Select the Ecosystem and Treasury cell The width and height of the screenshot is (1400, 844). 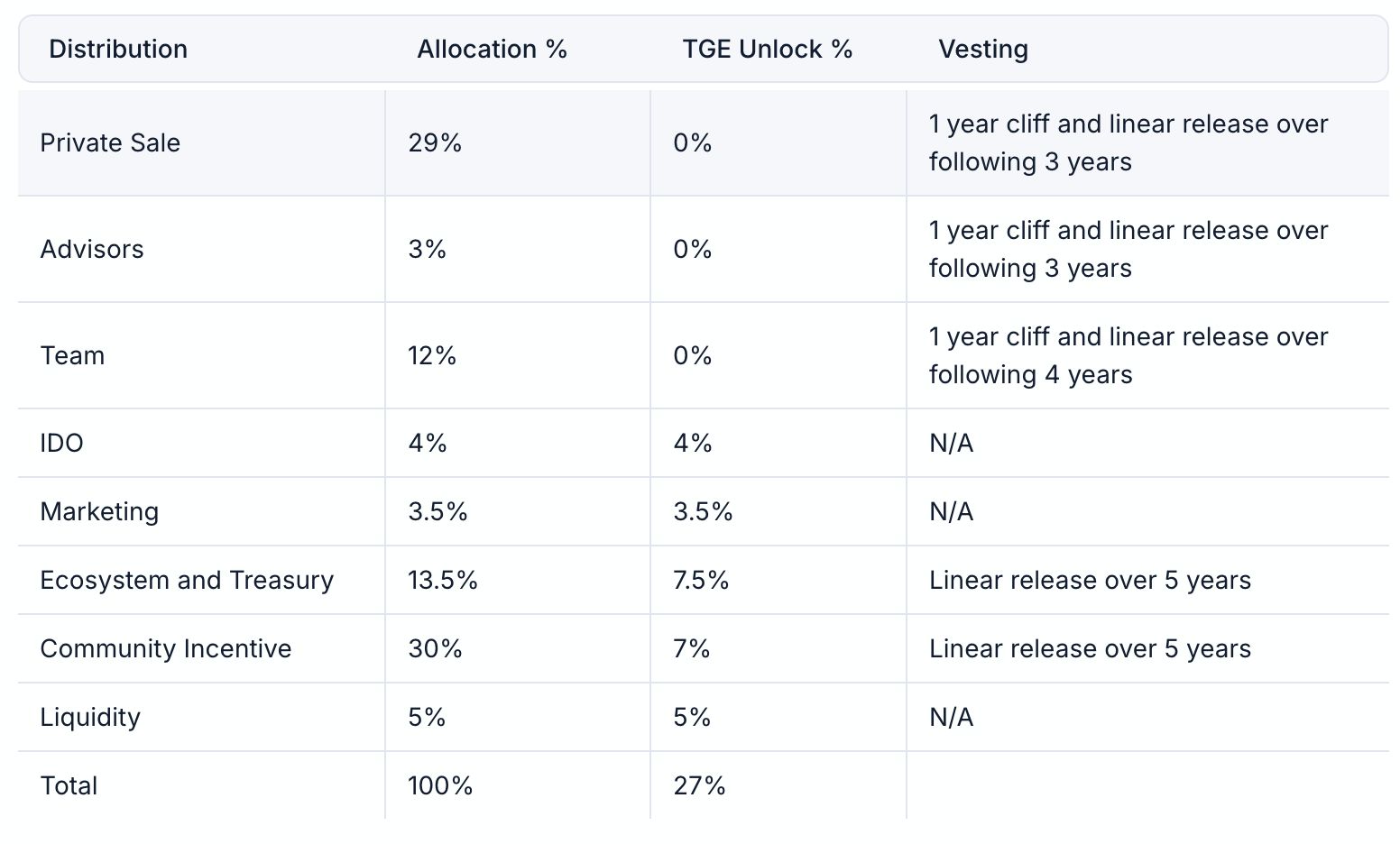187,581
